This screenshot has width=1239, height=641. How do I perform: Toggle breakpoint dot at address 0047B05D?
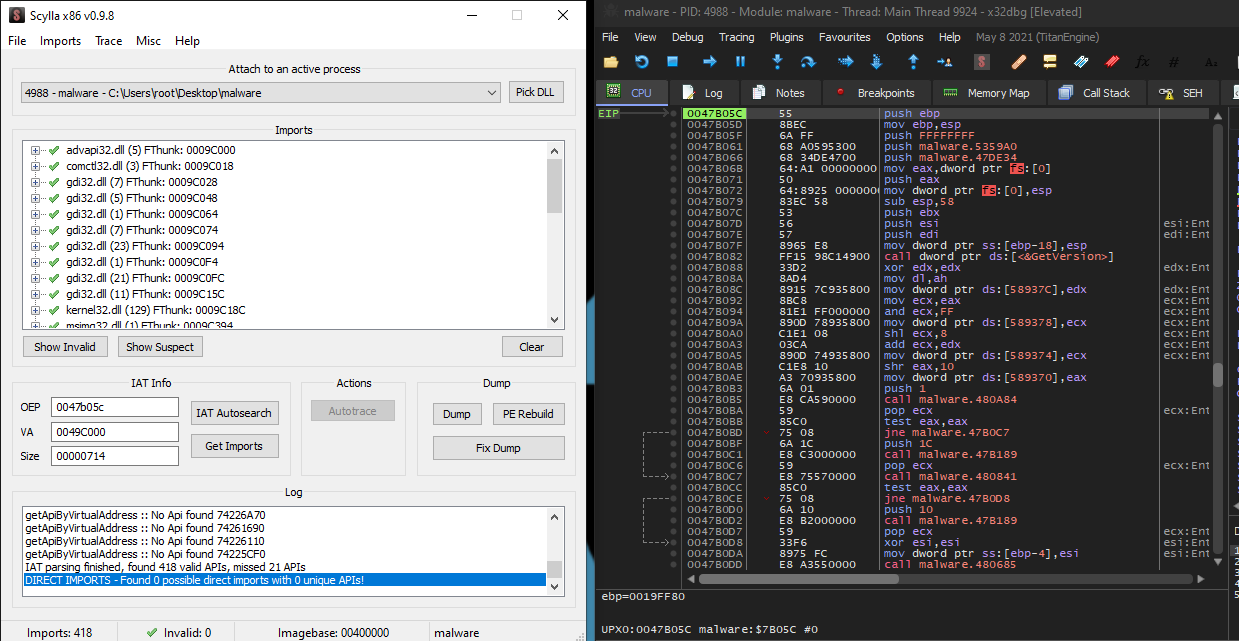tap(675, 125)
